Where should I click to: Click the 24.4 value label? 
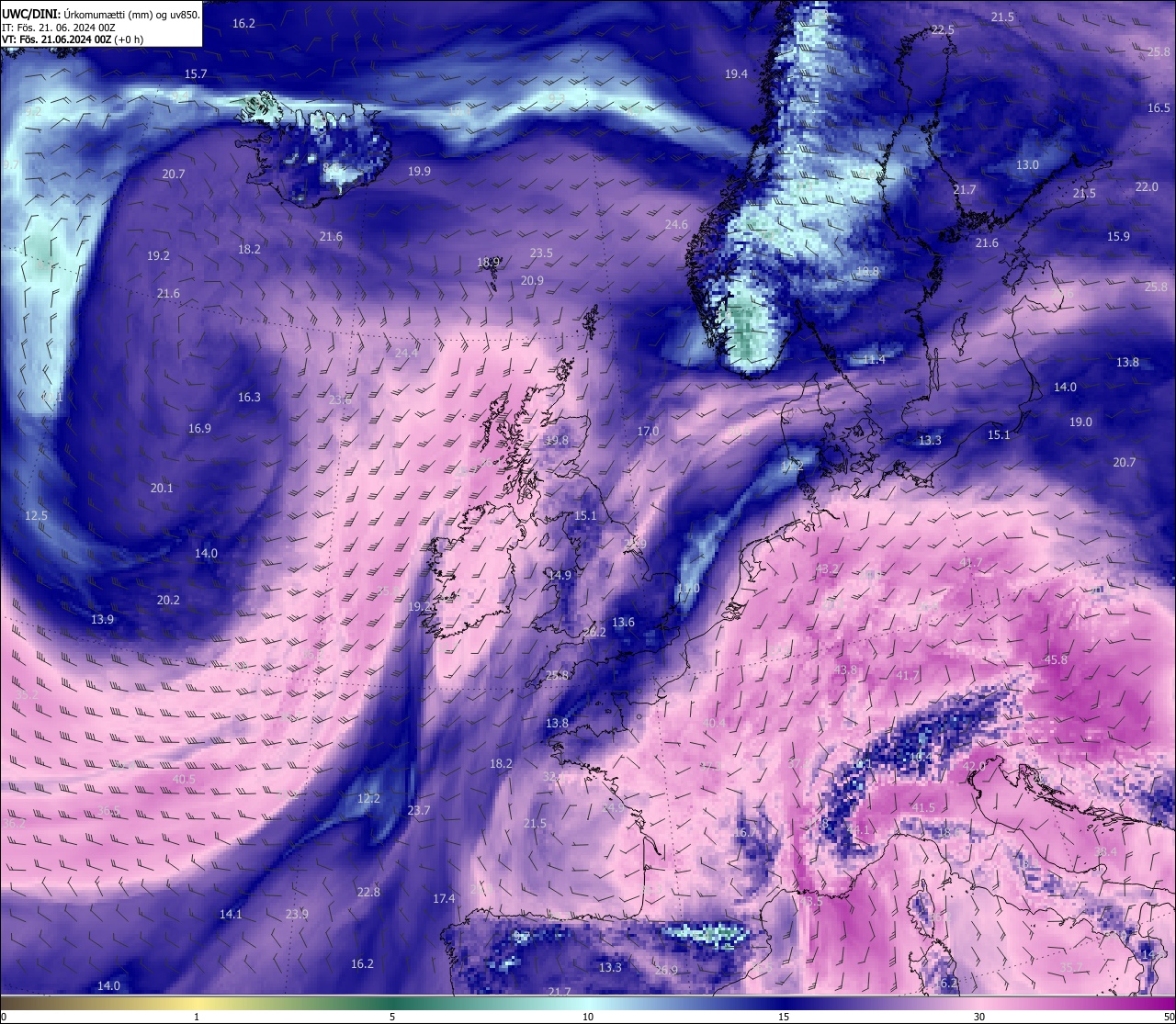(406, 353)
